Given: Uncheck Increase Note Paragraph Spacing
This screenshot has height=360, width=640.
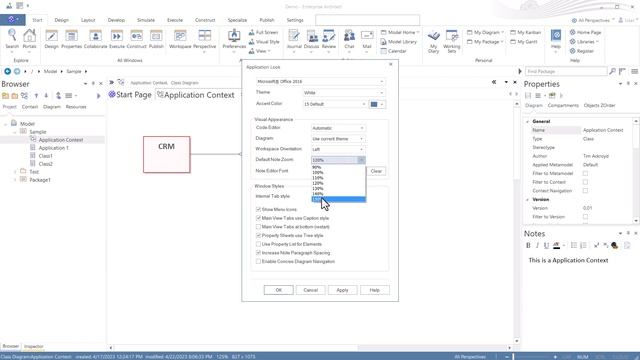Looking at the screenshot, I should click(x=258, y=253).
